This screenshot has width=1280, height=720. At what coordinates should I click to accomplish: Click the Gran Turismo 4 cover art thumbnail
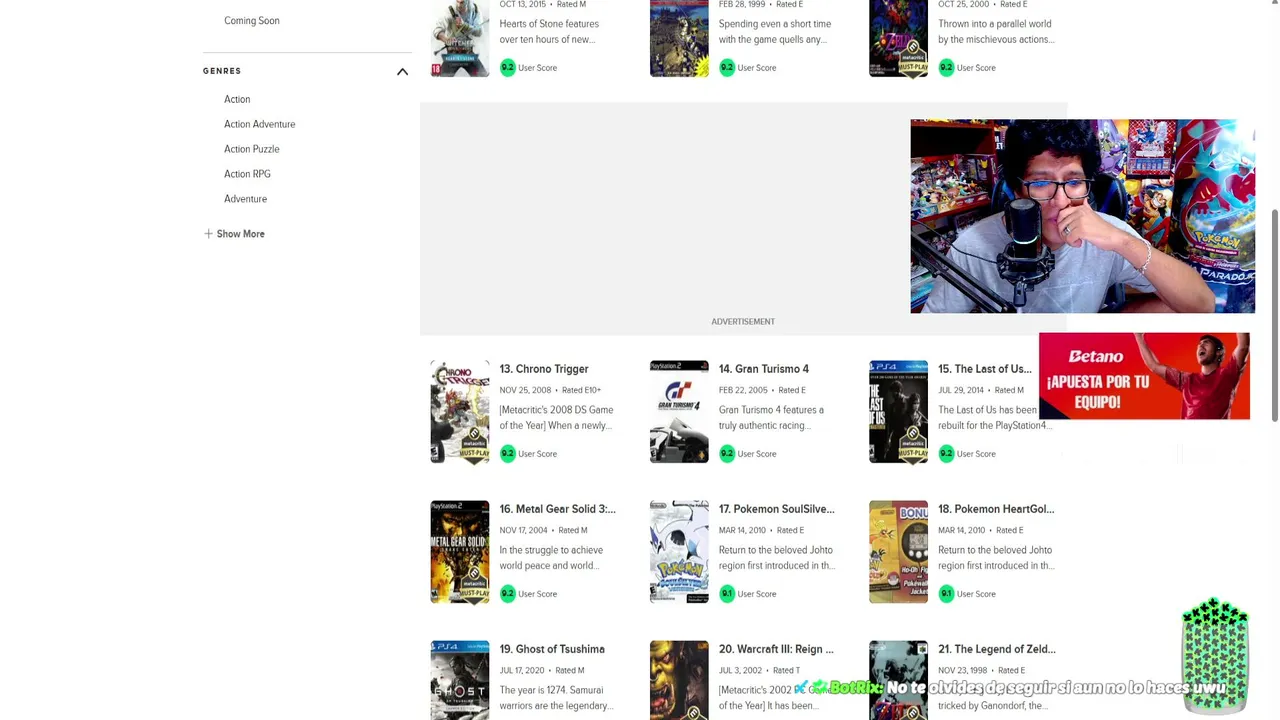tap(679, 412)
